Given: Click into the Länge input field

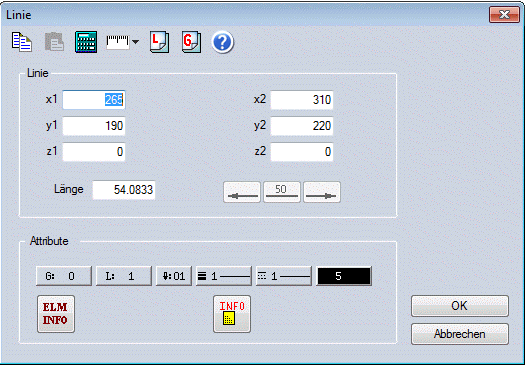Looking at the screenshot, I should pos(124,190).
